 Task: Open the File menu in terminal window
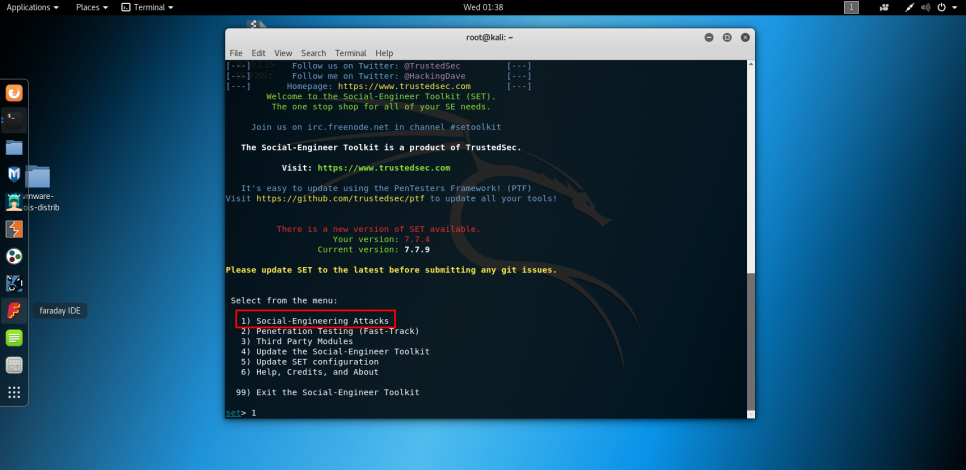pyautogui.click(x=236, y=53)
